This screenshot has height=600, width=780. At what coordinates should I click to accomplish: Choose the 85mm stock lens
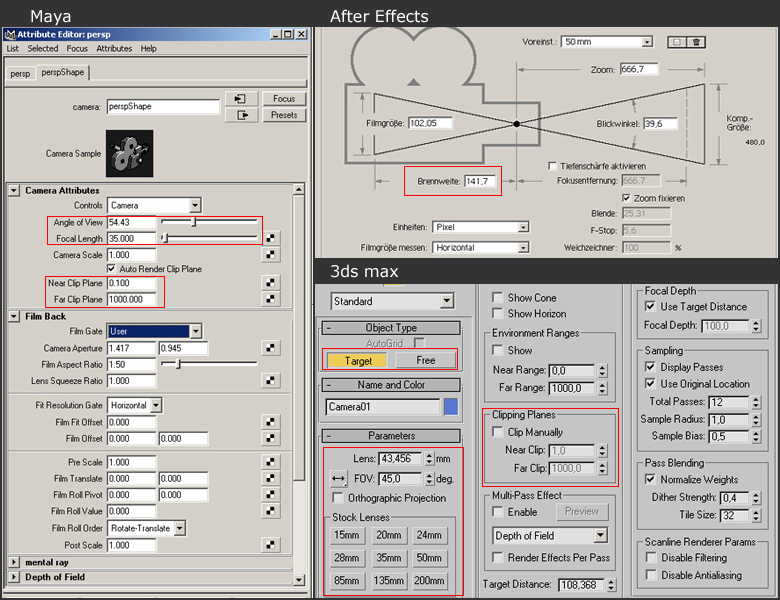(346, 581)
